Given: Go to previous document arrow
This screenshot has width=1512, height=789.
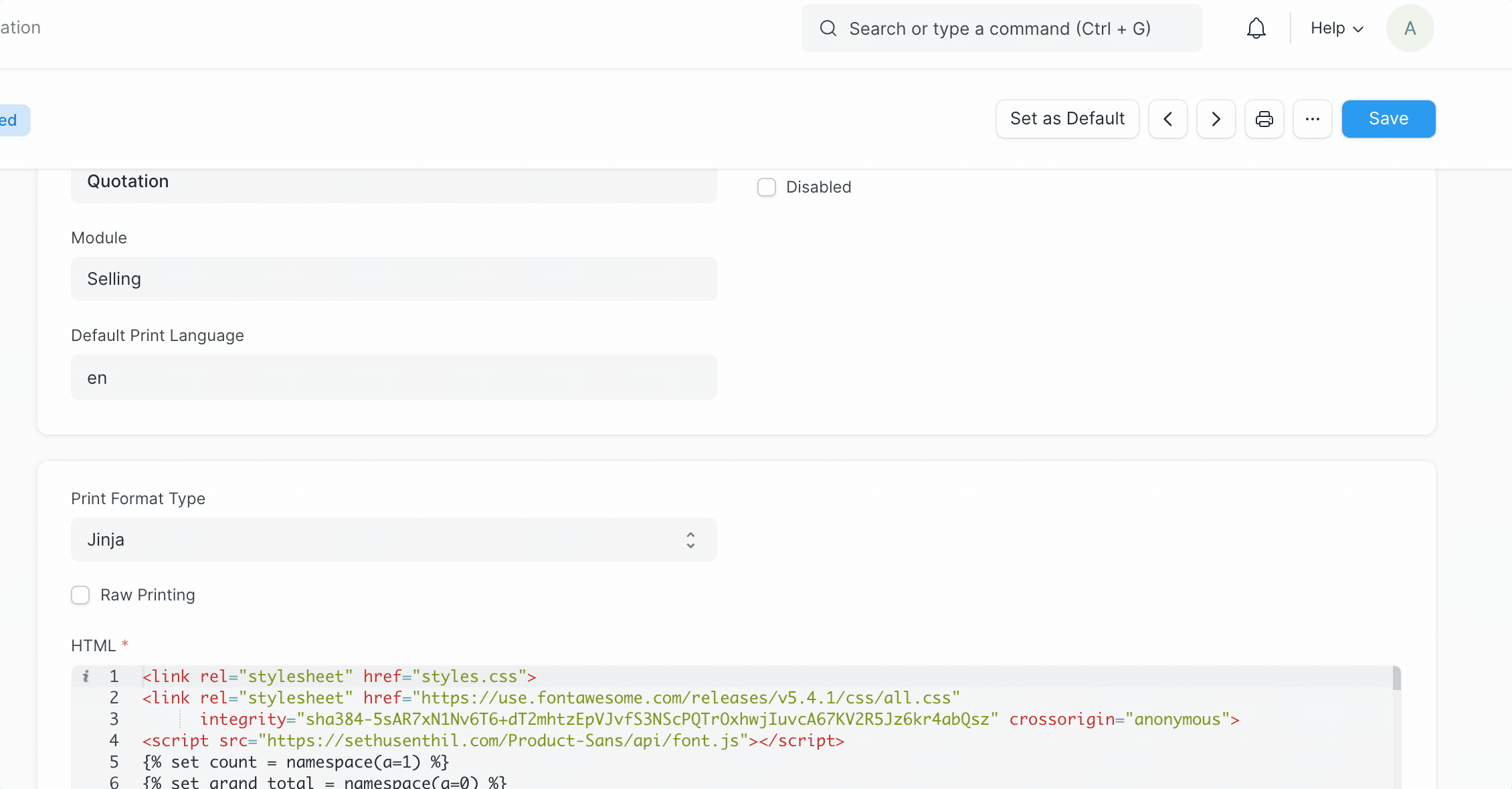Looking at the screenshot, I should click(x=1168, y=119).
